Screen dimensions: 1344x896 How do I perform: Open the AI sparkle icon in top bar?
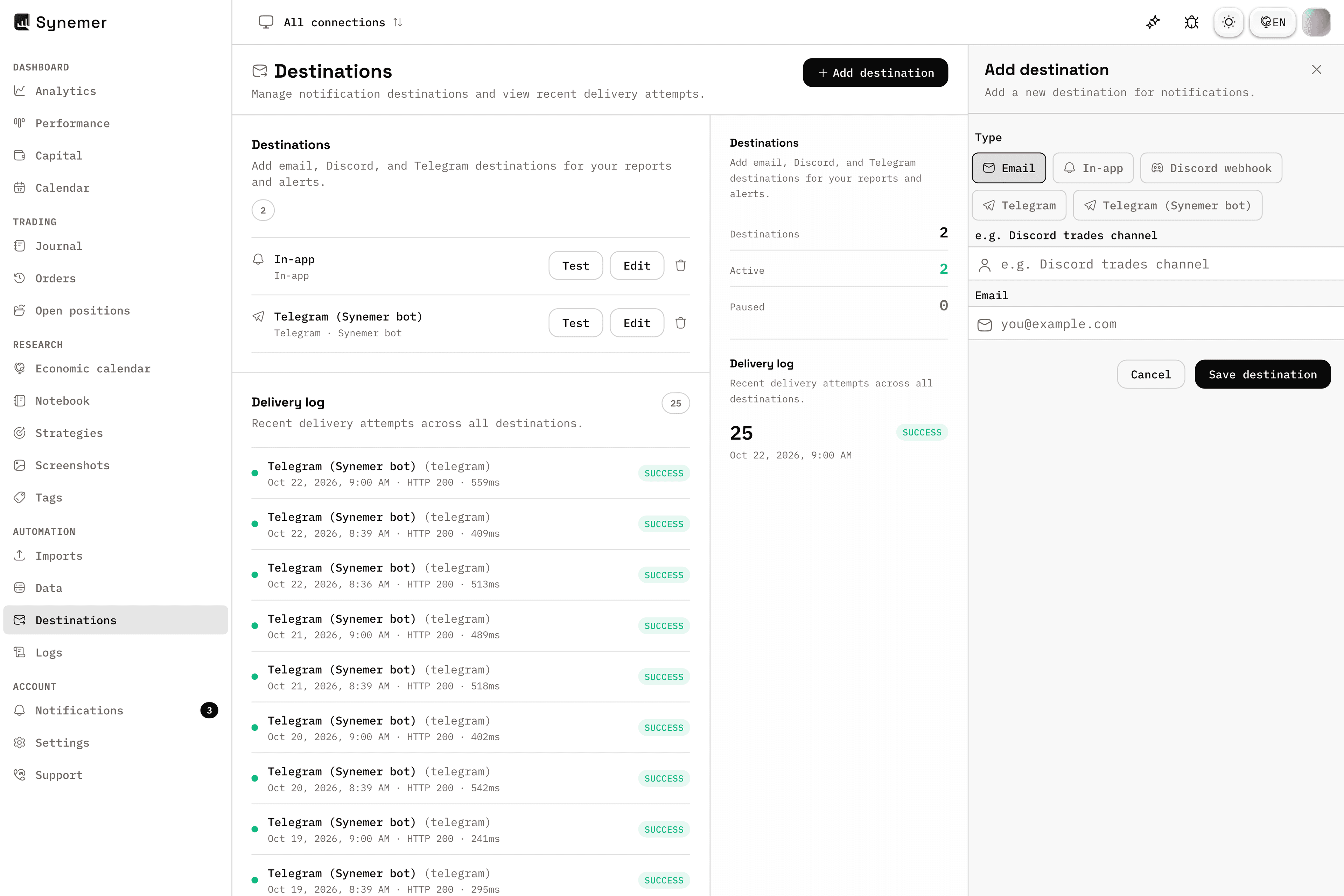point(1153,22)
